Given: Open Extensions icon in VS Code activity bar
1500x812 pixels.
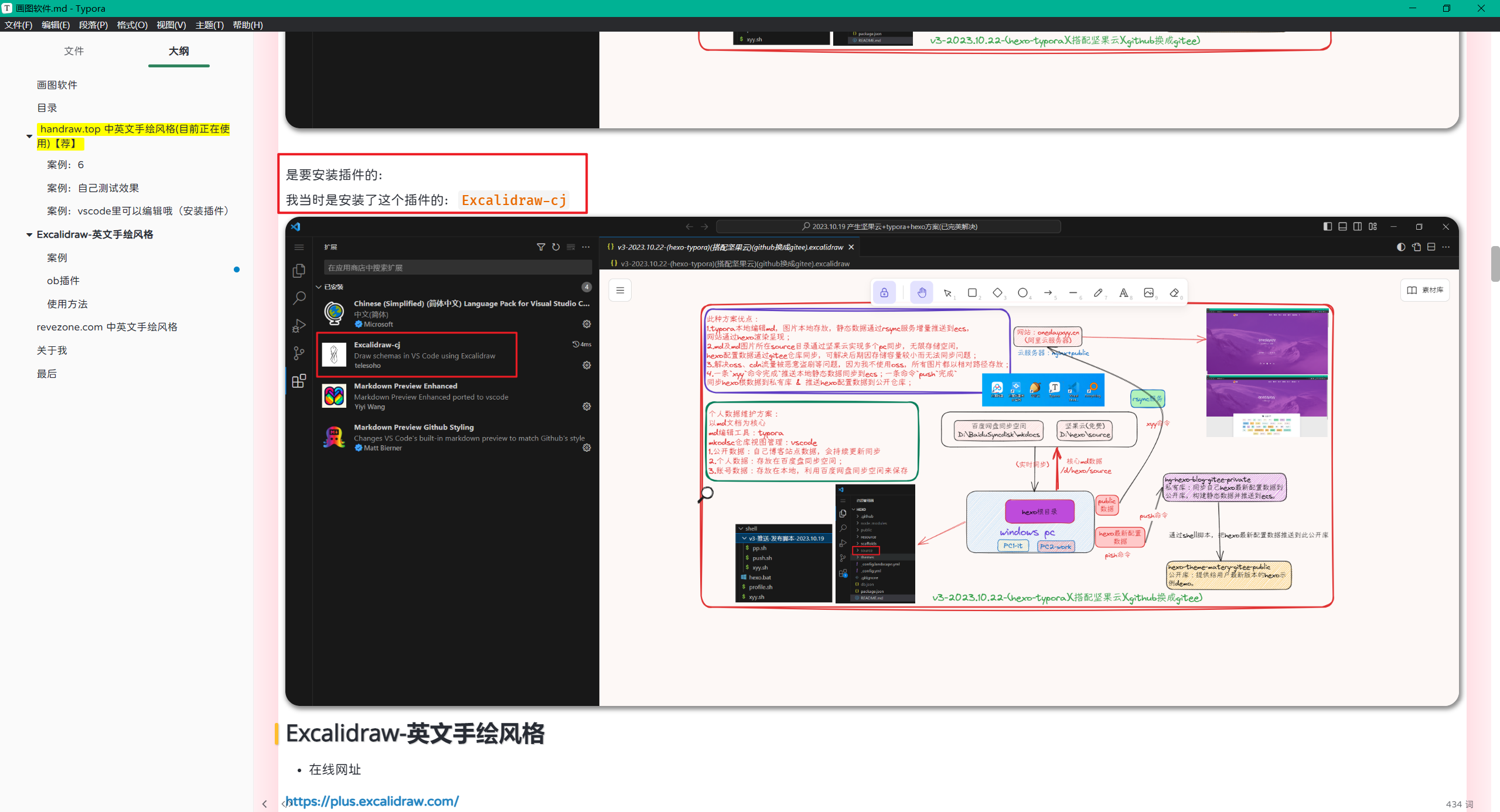Looking at the screenshot, I should [x=299, y=381].
